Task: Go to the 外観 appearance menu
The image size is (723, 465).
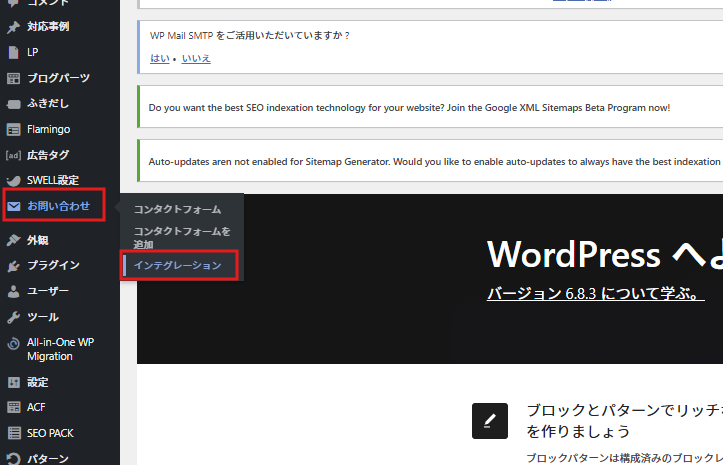Action: pyautogui.click(x=38, y=240)
